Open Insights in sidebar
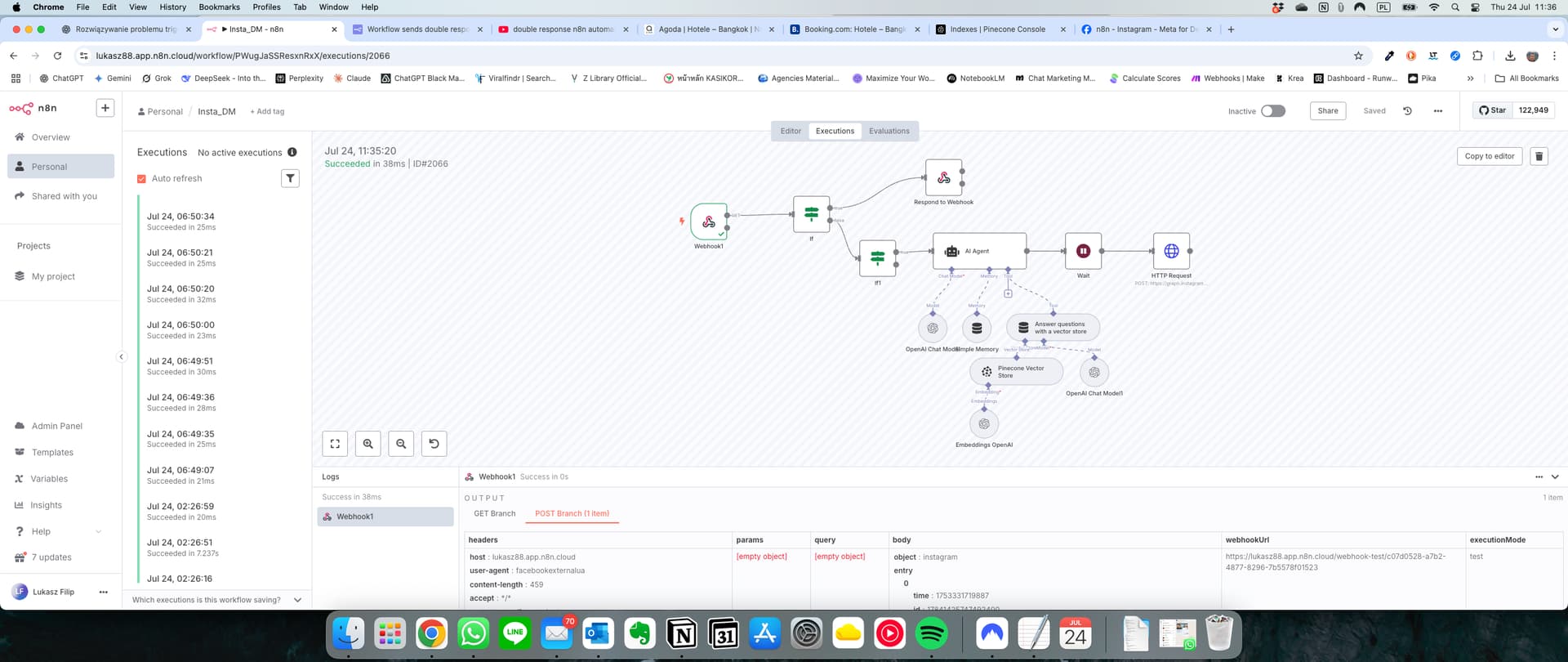The image size is (1568, 662). 60,505
